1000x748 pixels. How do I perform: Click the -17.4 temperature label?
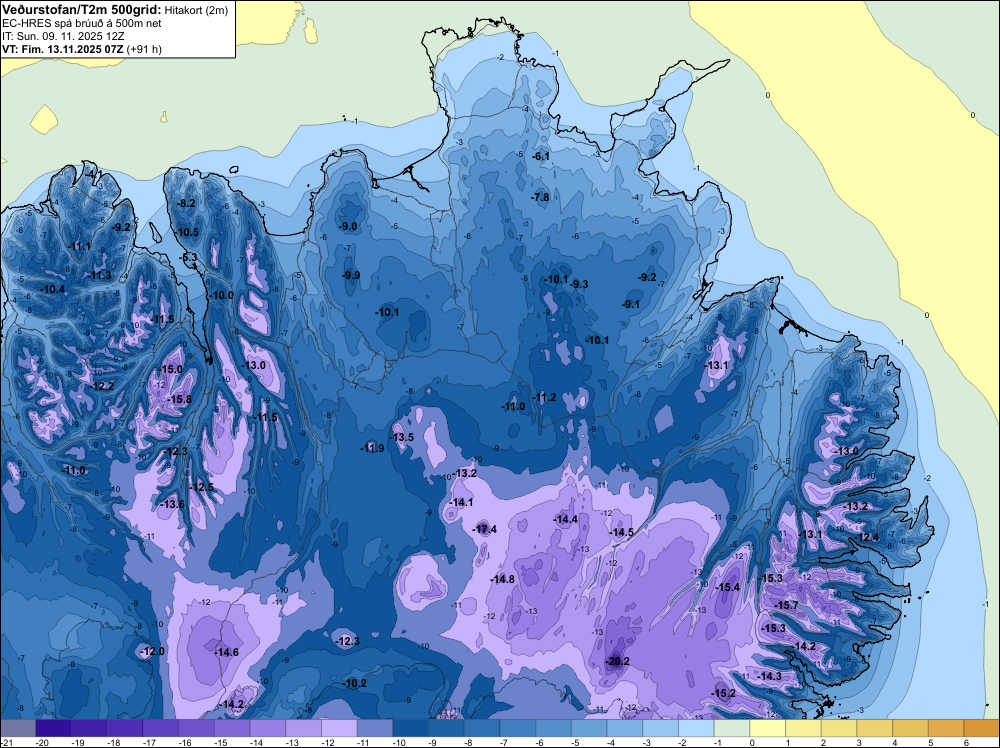tap(485, 529)
